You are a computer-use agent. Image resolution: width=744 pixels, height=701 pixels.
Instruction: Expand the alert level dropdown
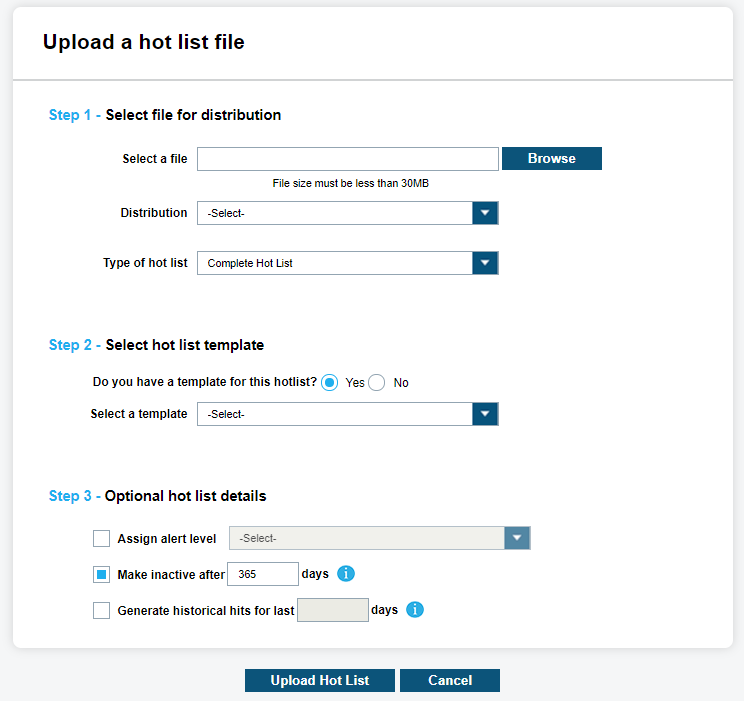tap(516, 538)
